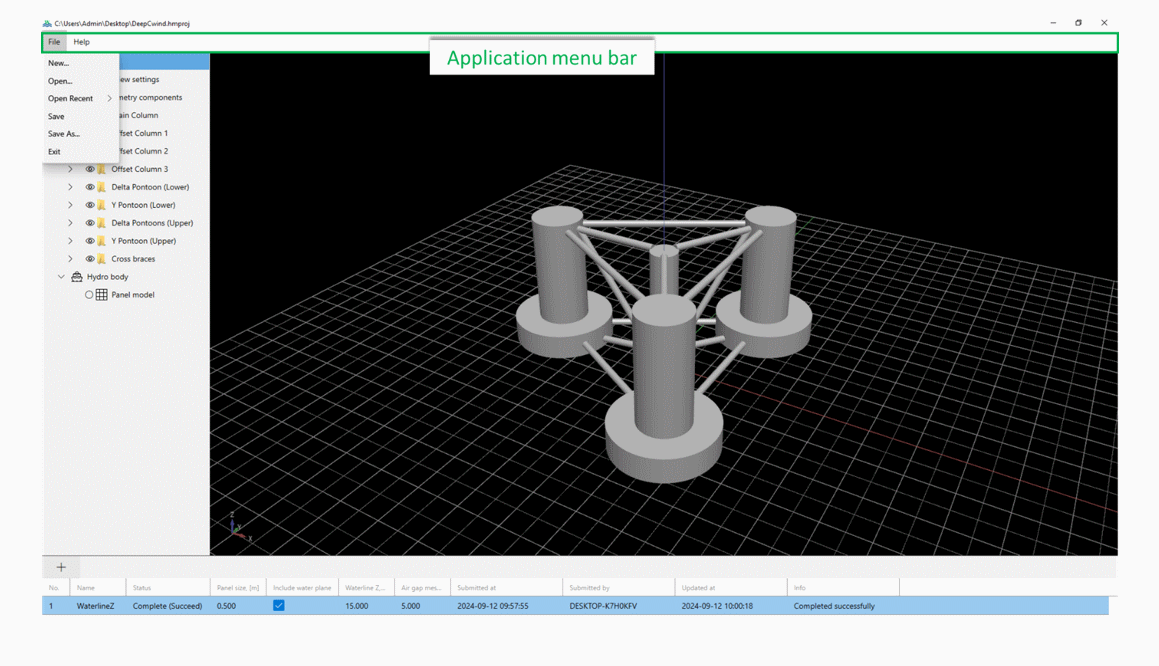
Task: Click the 3D platform model in viewport
Action: [664, 344]
